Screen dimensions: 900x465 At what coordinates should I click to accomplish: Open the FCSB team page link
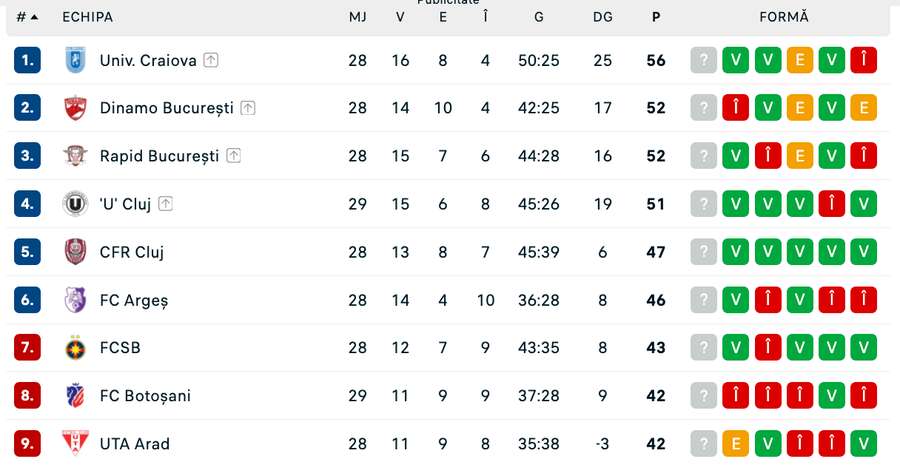coord(120,348)
